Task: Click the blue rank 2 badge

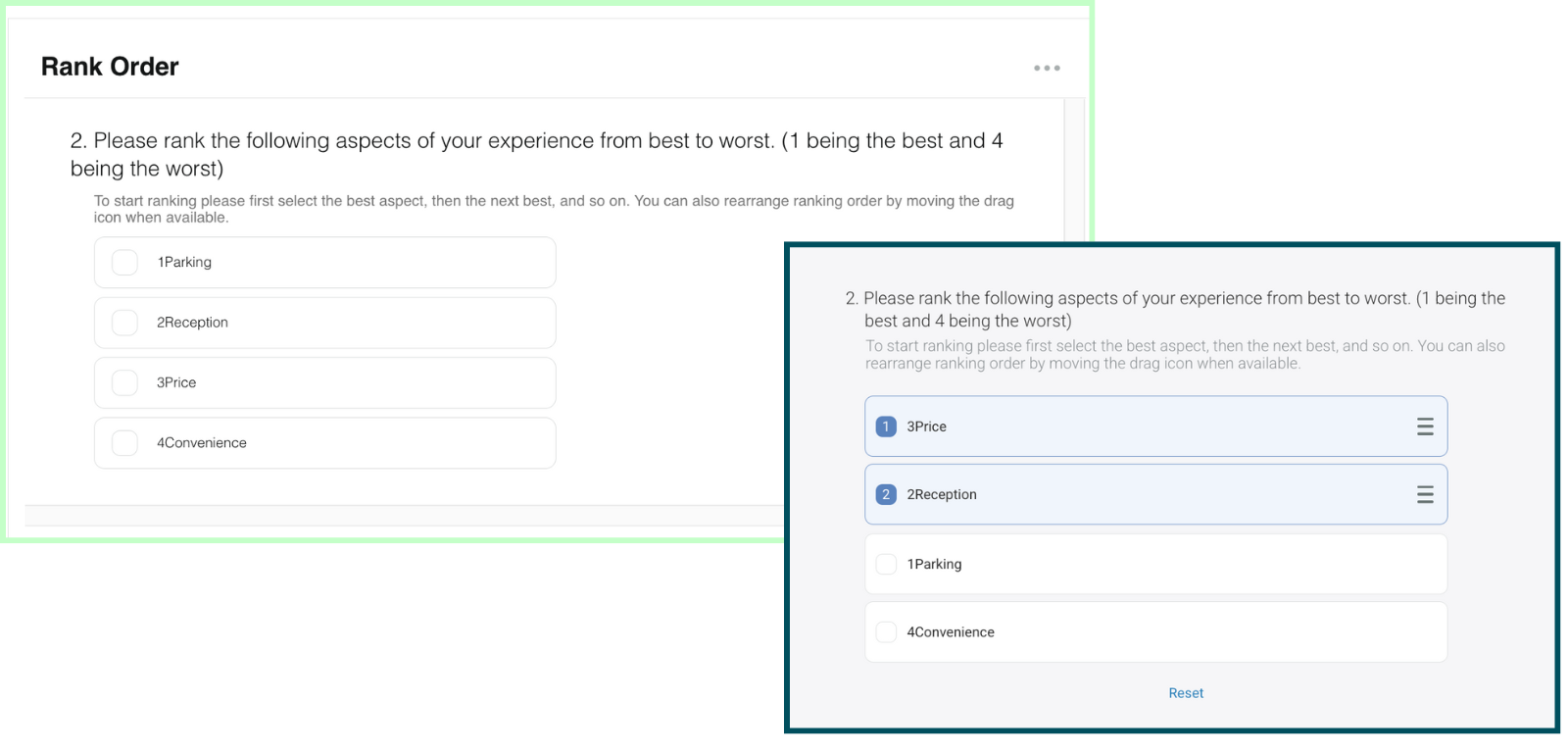Action: click(x=886, y=495)
